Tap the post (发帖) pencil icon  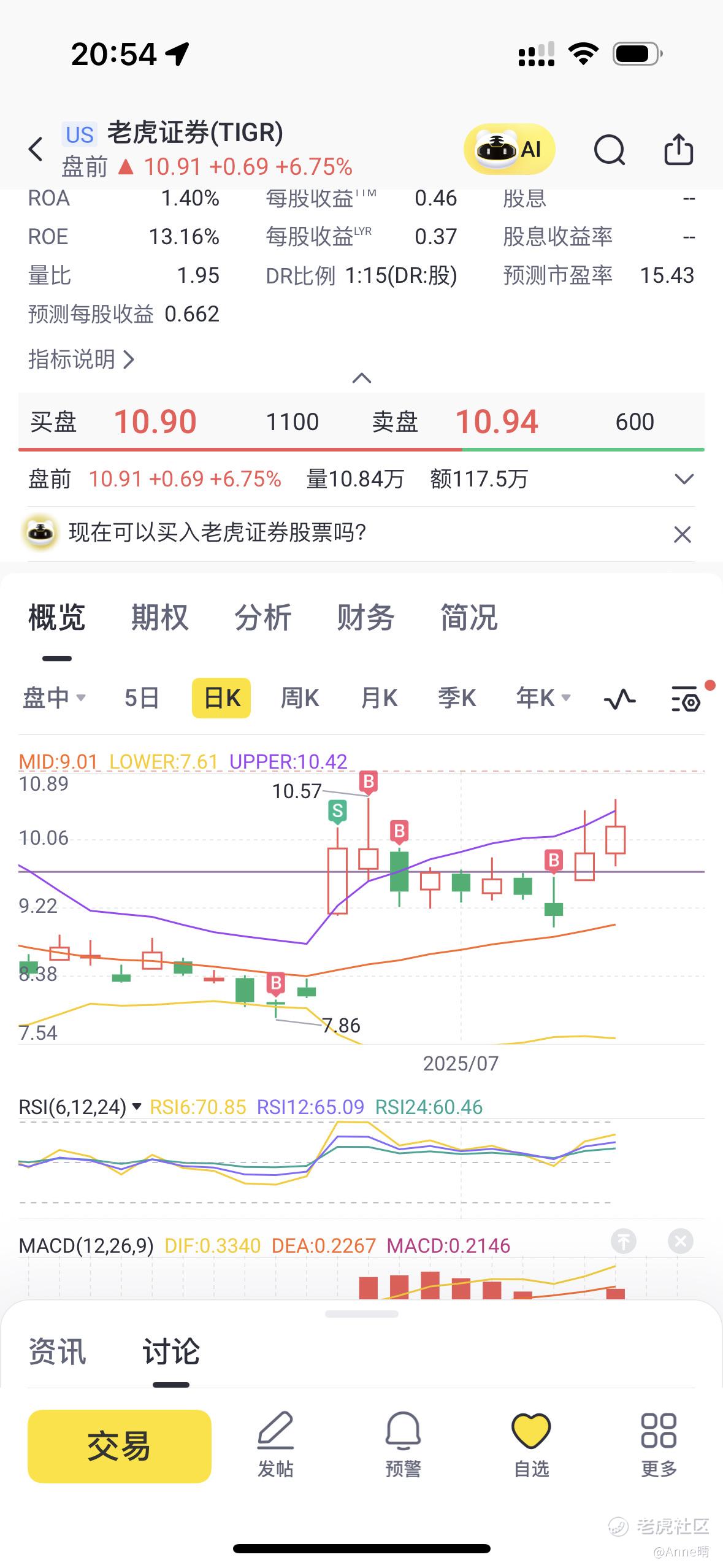(275, 1445)
